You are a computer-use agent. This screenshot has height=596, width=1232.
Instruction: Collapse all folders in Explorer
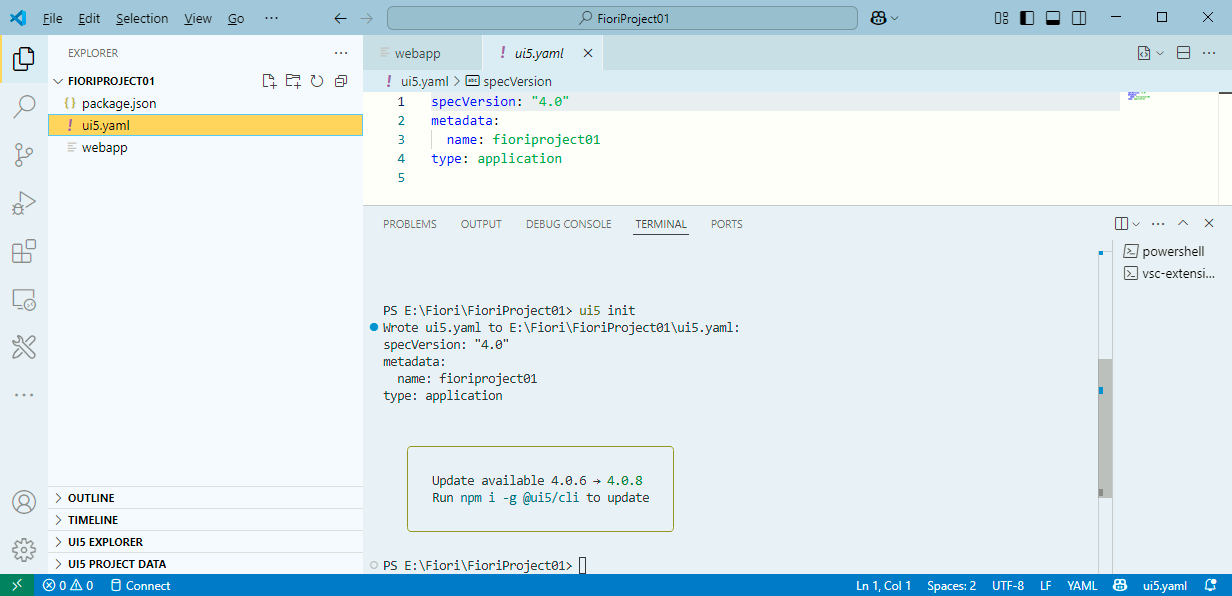tap(341, 81)
